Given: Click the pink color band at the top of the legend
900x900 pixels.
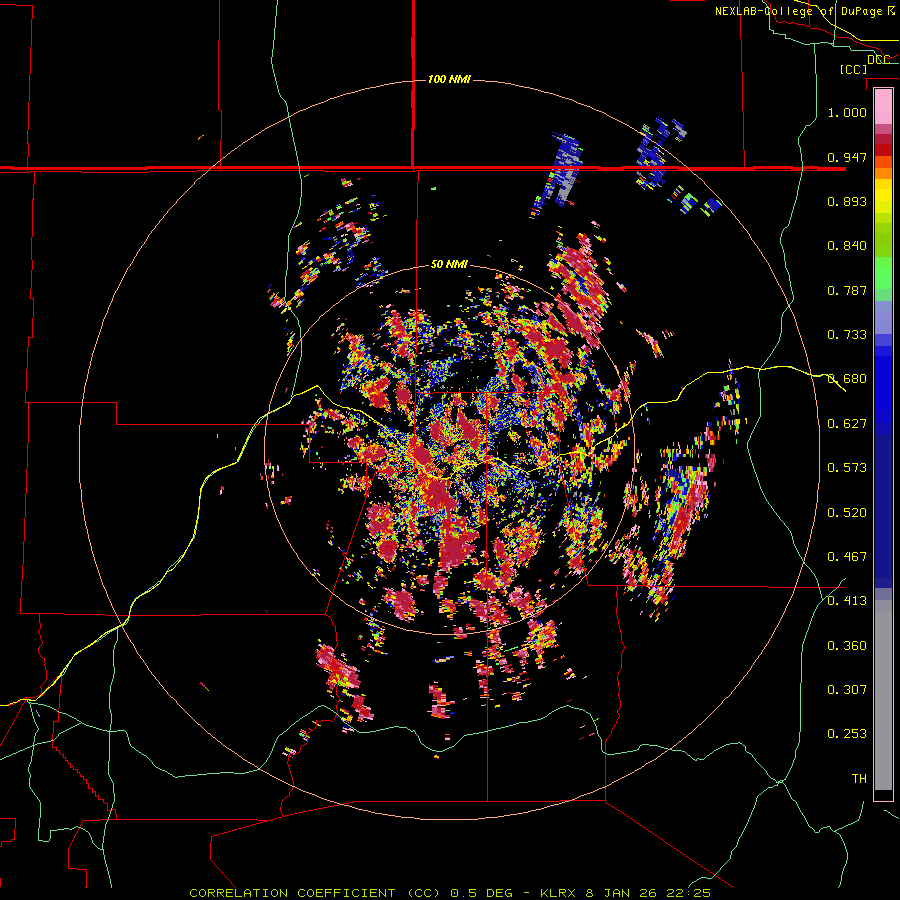Looking at the screenshot, I should click(883, 107).
